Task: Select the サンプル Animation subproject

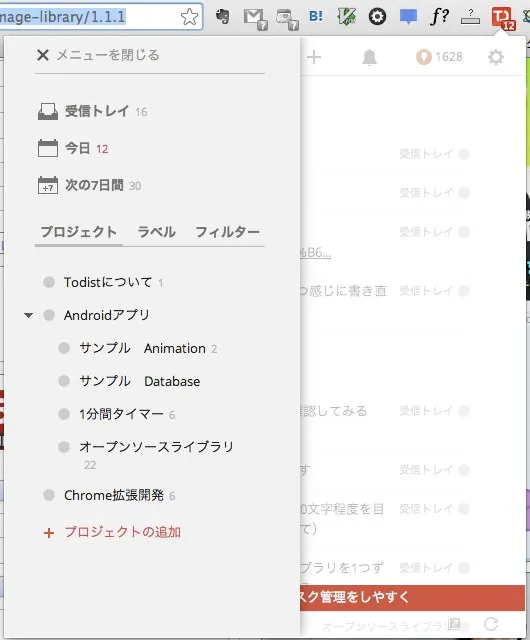Action: pyautogui.click(x=142, y=348)
